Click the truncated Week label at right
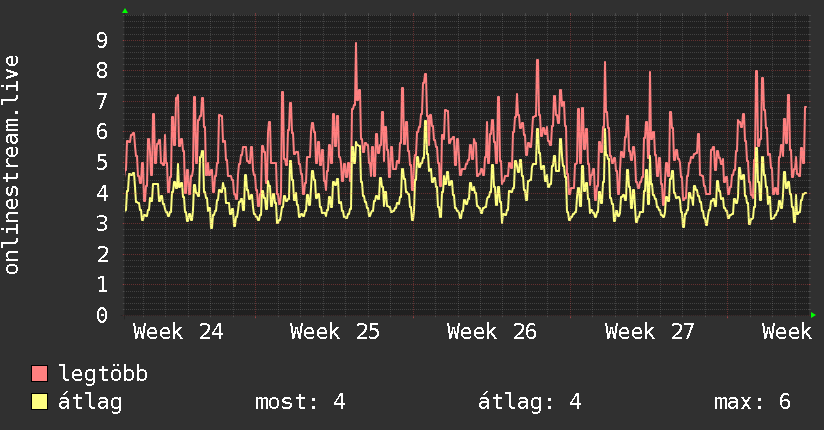 click(x=787, y=332)
